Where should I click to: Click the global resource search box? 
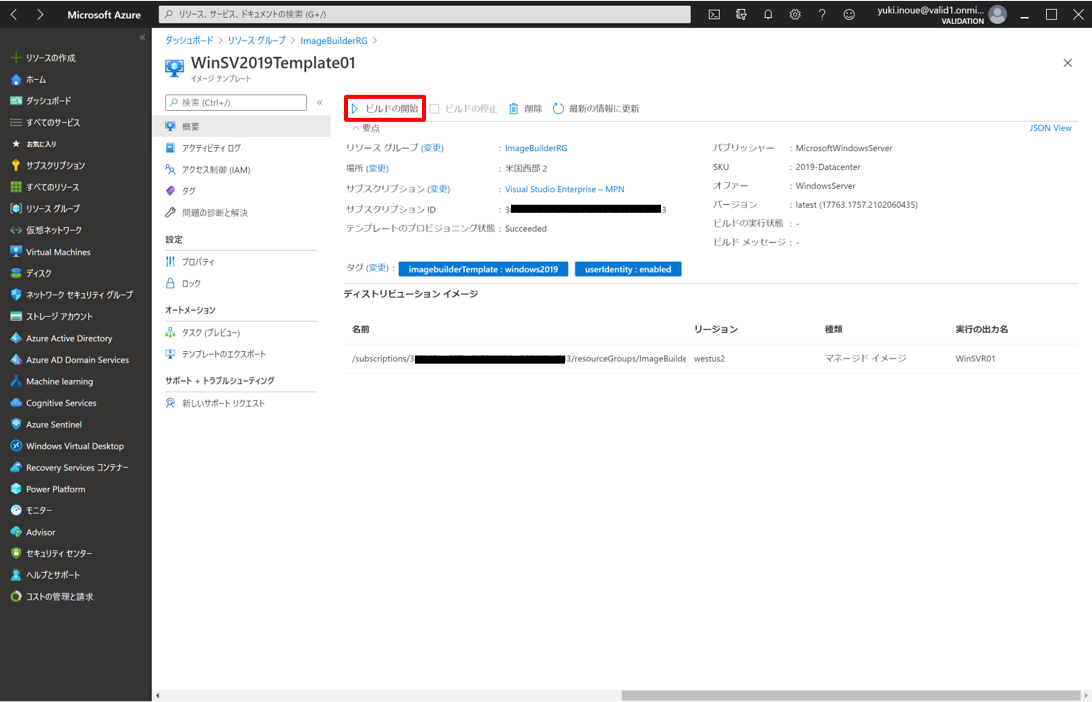pyautogui.click(x=424, y=14)
